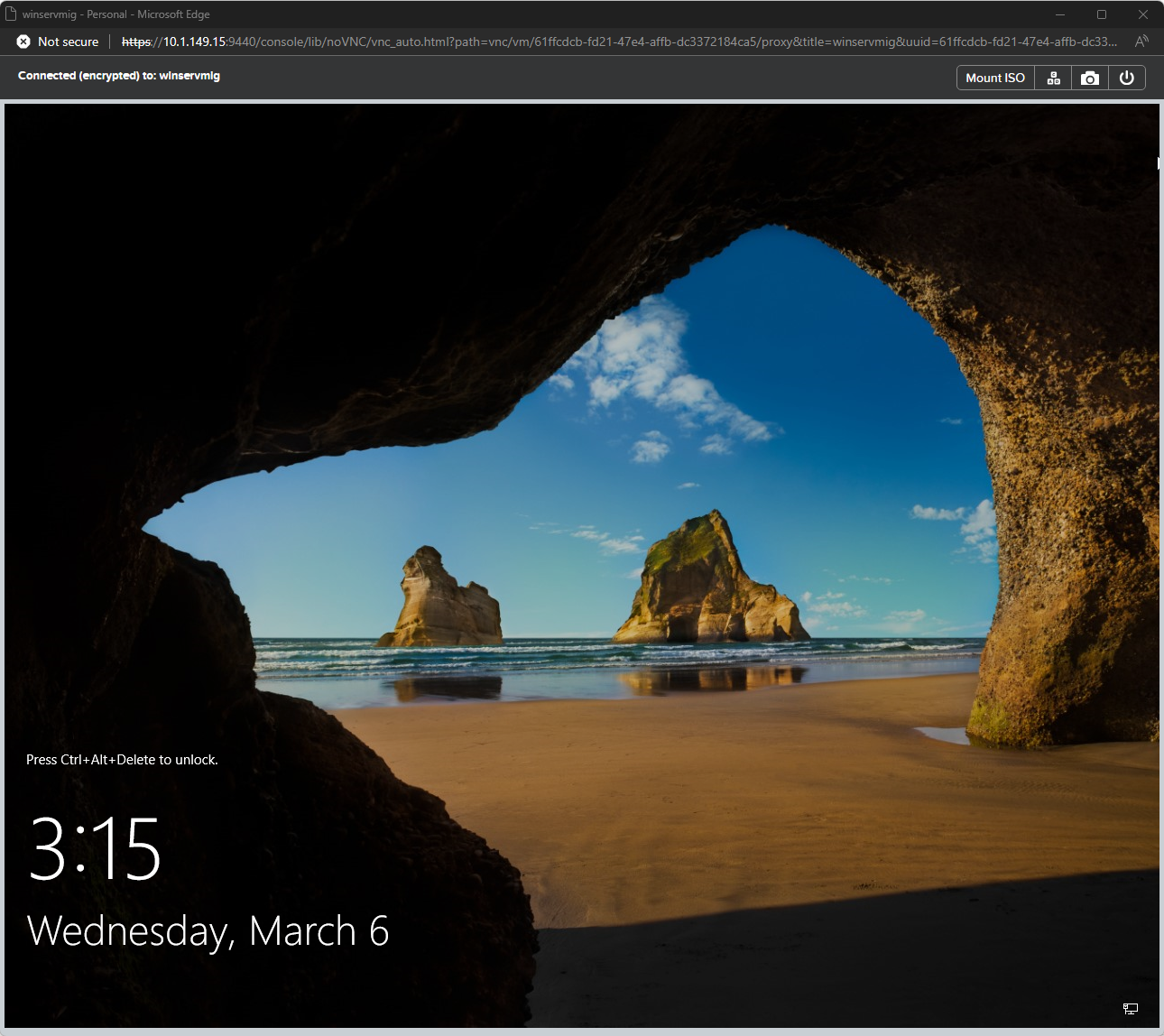Viewport: 1164px width, 1036px height.
Task: Click the 'Not secure' label text
Action: click(x=69, y=42)
